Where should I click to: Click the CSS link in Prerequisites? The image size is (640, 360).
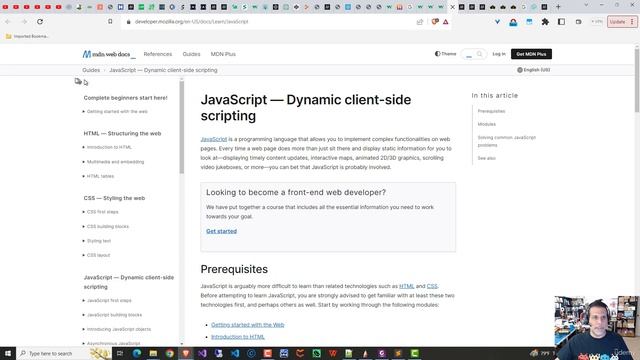coord(432,286)
